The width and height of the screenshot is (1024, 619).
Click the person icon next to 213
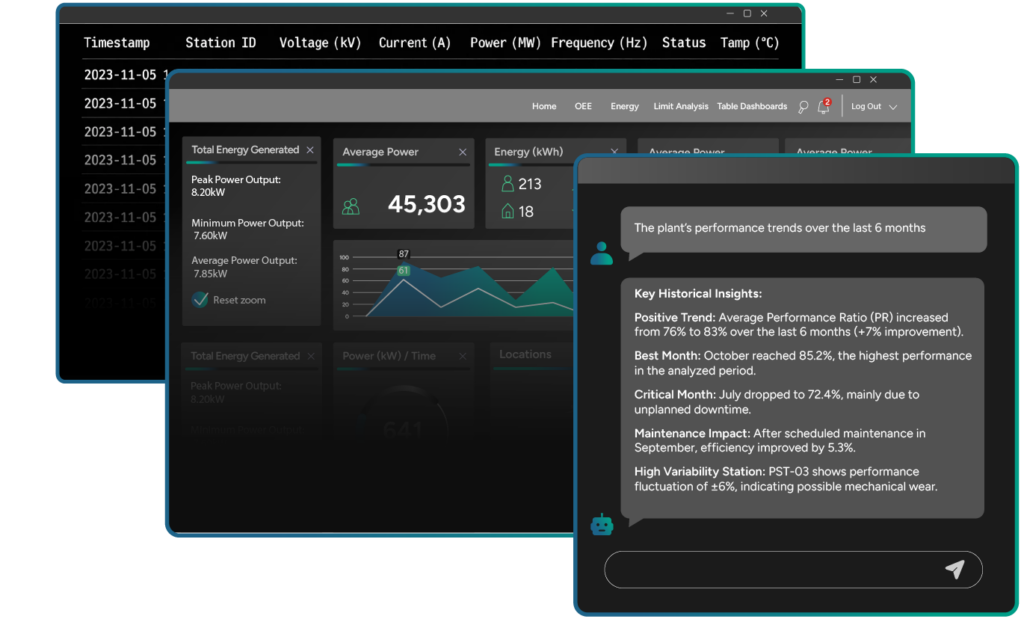click(508, 184)
